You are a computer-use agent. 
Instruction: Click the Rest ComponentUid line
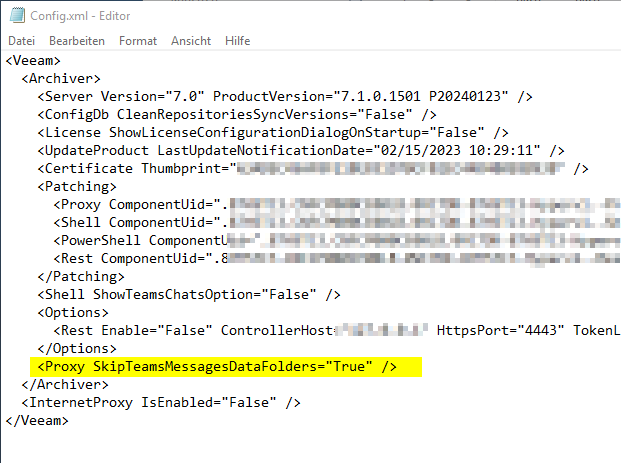pos(337,259)
